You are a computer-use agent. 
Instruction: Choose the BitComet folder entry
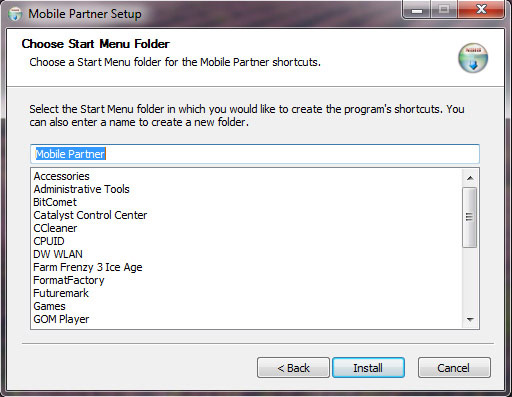click(55, 202)
